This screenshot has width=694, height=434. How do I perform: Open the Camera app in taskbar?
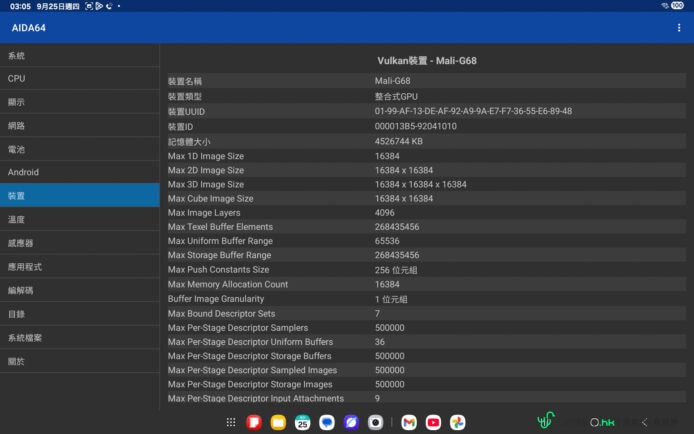click(x=375, y=423)
